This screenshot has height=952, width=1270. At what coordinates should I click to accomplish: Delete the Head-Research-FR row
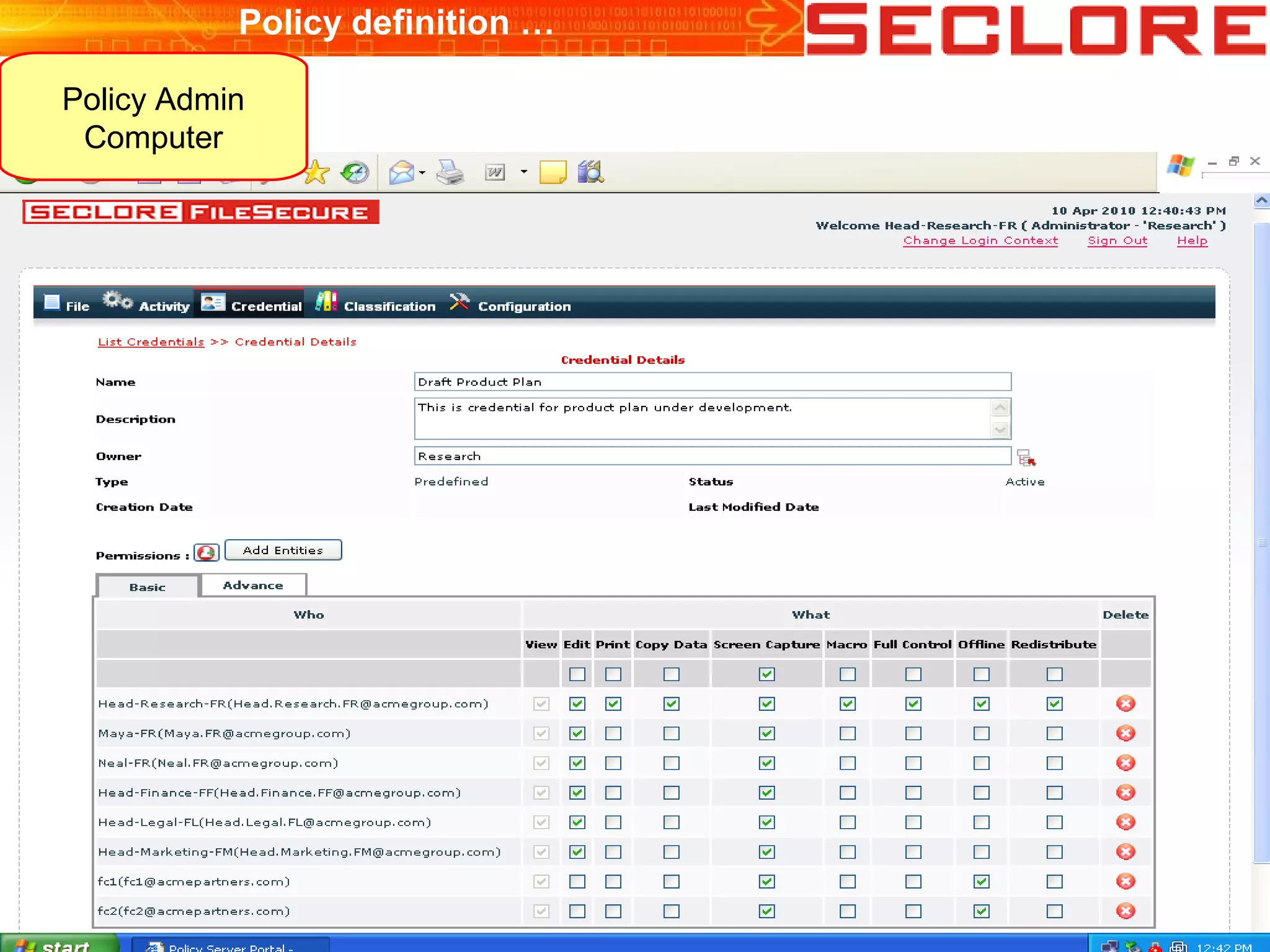[1126, 703]
